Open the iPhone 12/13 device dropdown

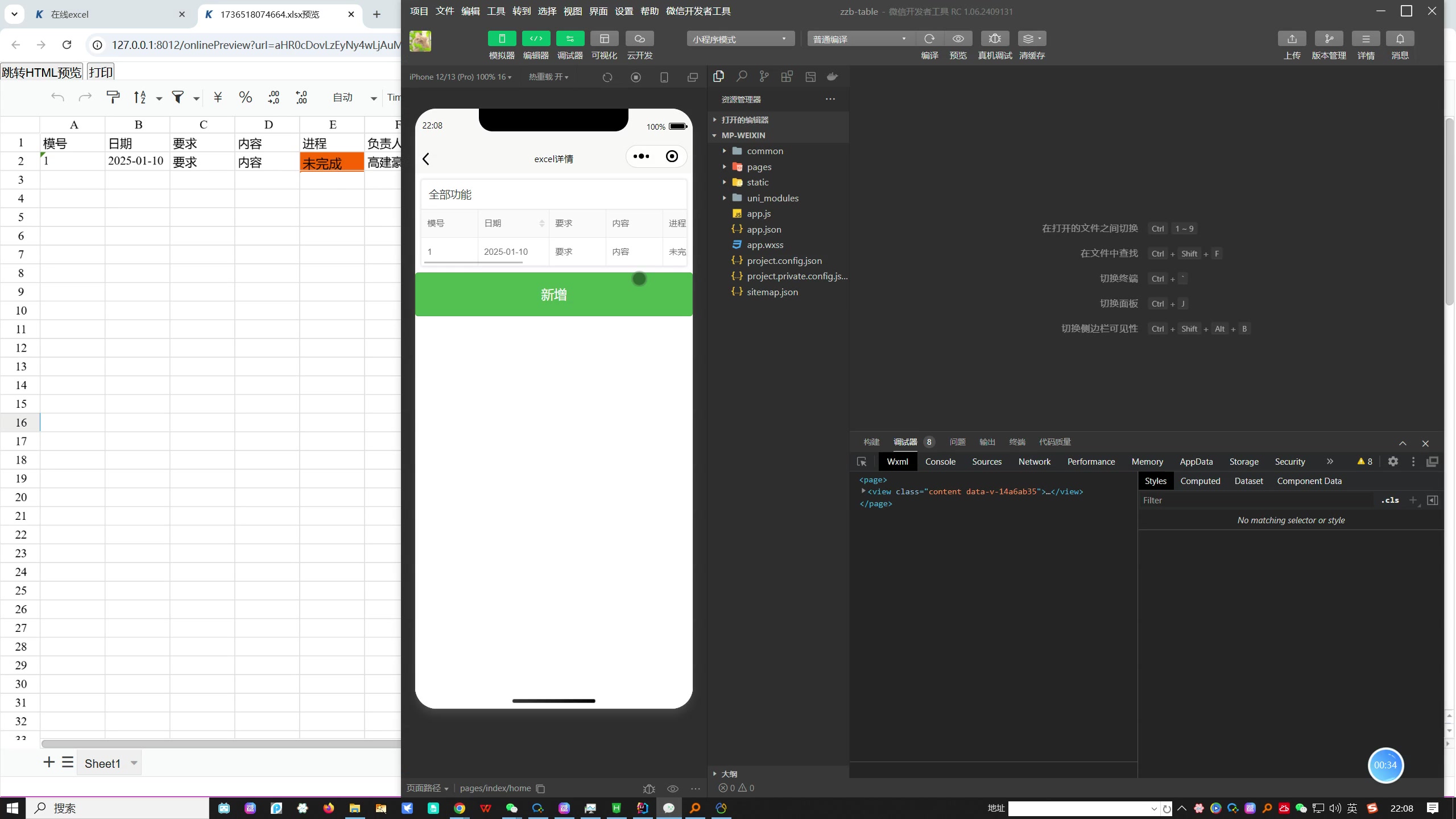[x=460, y=77]
